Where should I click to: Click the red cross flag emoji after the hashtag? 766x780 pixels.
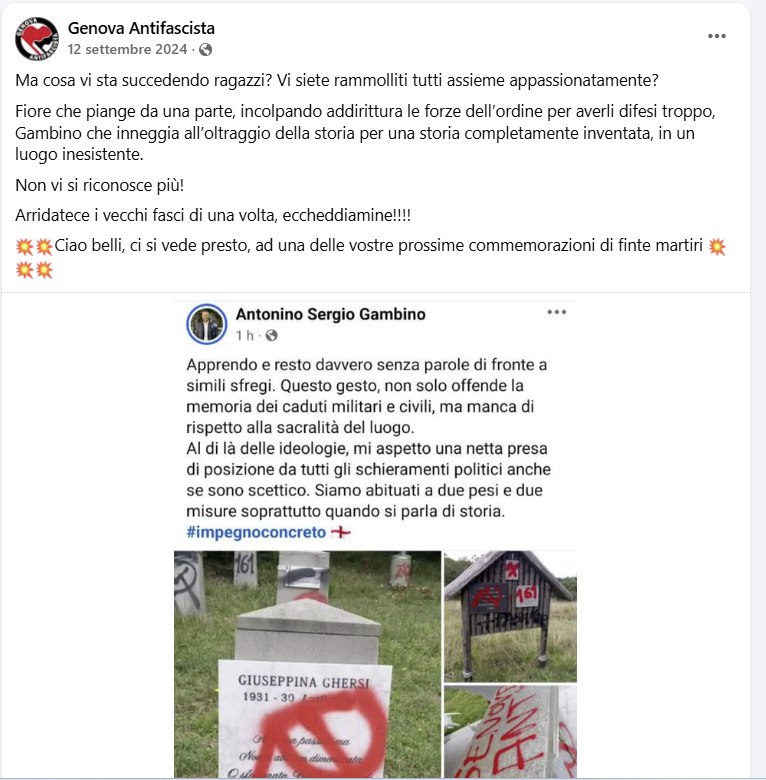(341, 532)
